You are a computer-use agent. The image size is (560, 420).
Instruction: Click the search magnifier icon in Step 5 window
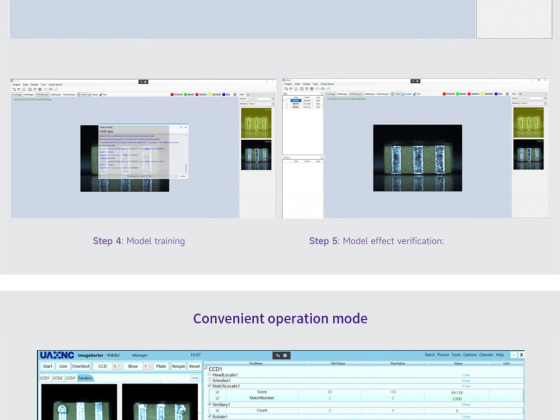pyautogui.click(x=545, y=98)
